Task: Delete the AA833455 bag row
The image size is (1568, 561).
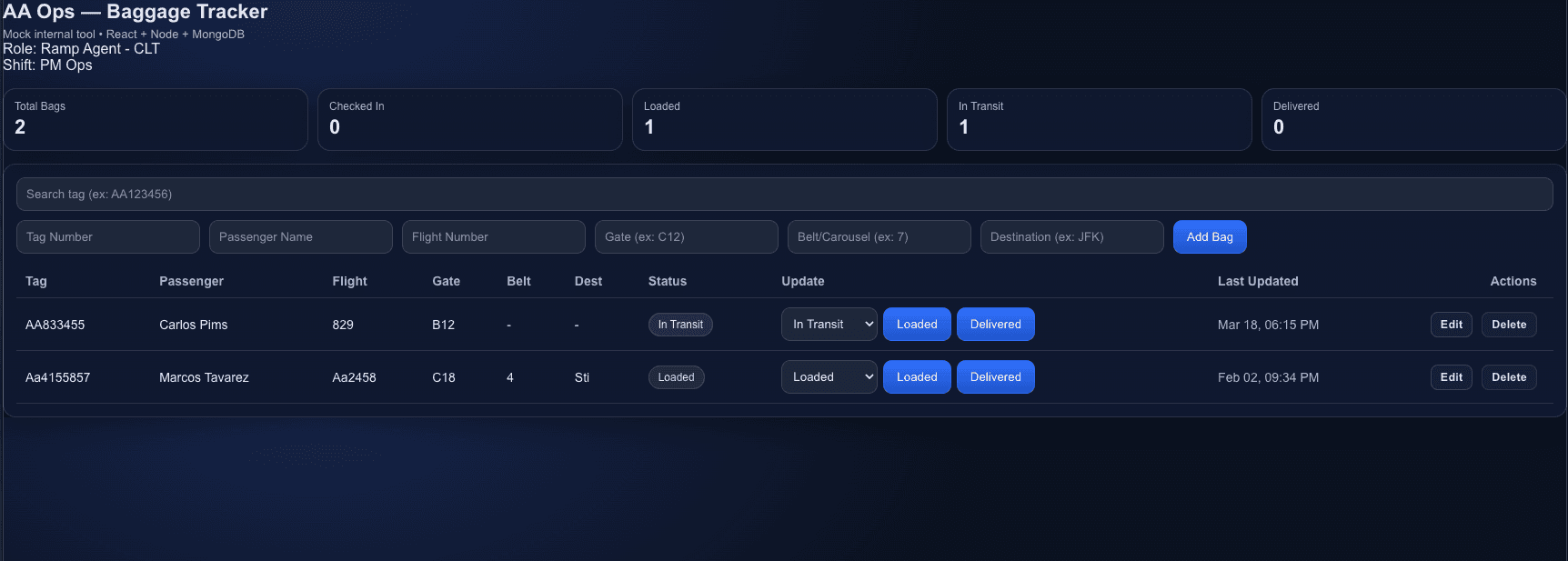Action: pyautogui.click(x=1509, y=325)
